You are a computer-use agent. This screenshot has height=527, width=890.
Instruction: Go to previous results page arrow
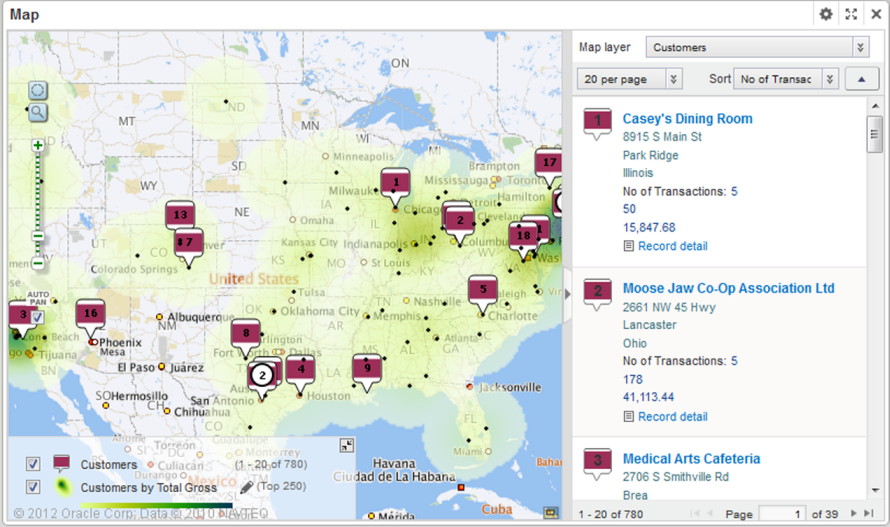(x=710, y=513)
